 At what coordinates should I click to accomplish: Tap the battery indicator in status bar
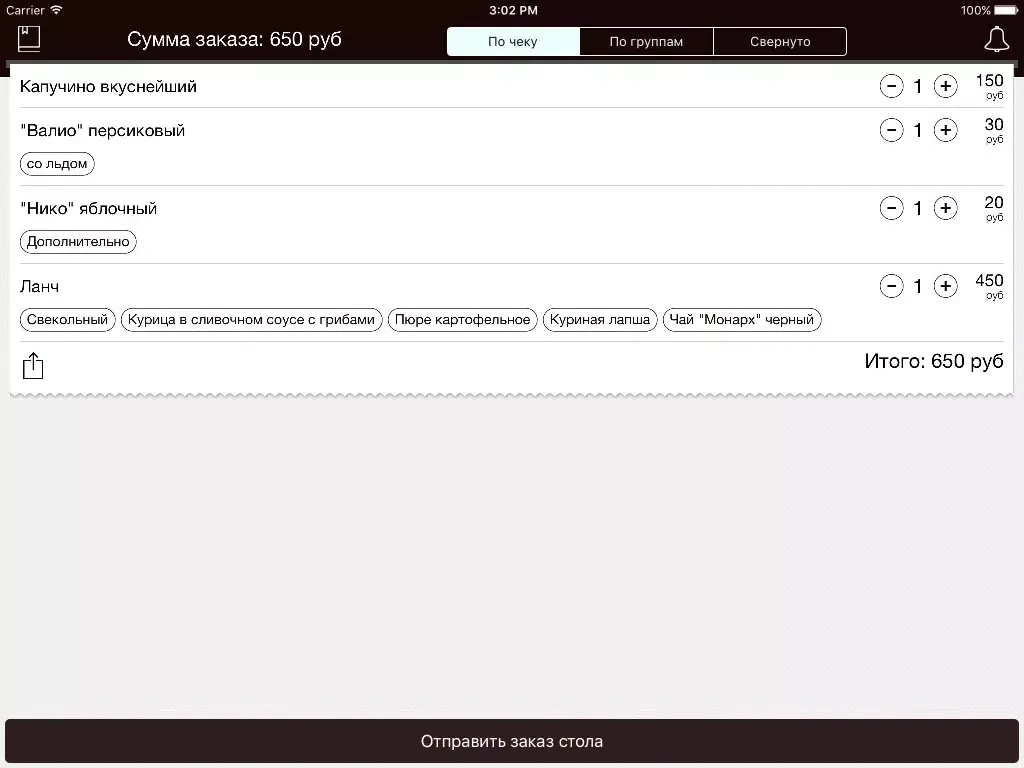pos(1006,10)
